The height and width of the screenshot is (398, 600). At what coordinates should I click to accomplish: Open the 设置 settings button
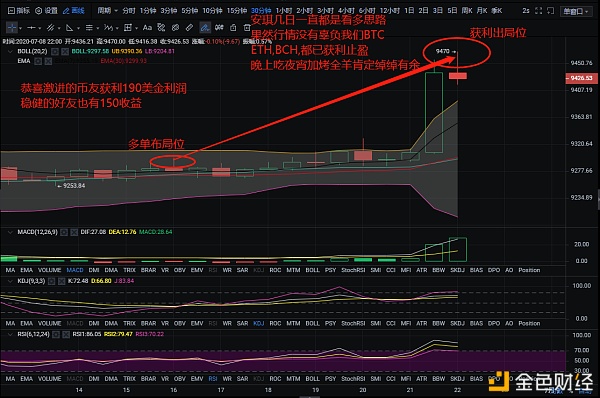[x=46, y=11]
